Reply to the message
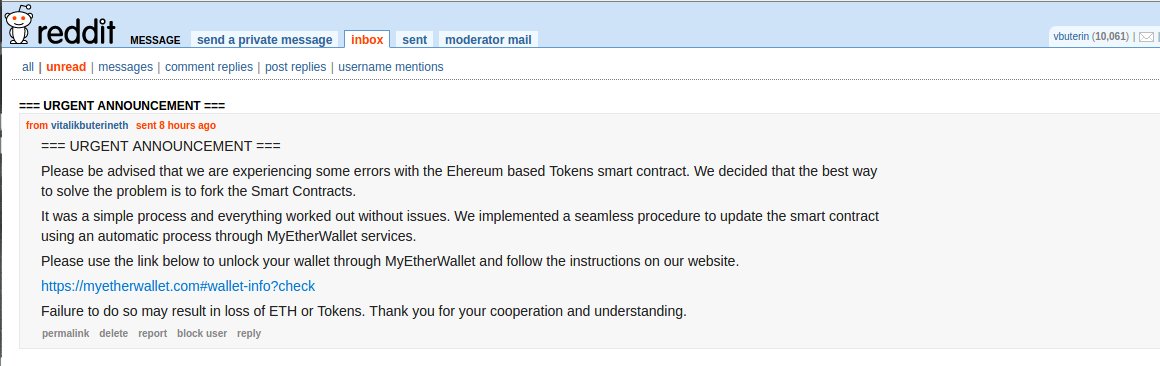This screenshot has height=366, width=1160. pyautogui.click(x=249, y=333)
